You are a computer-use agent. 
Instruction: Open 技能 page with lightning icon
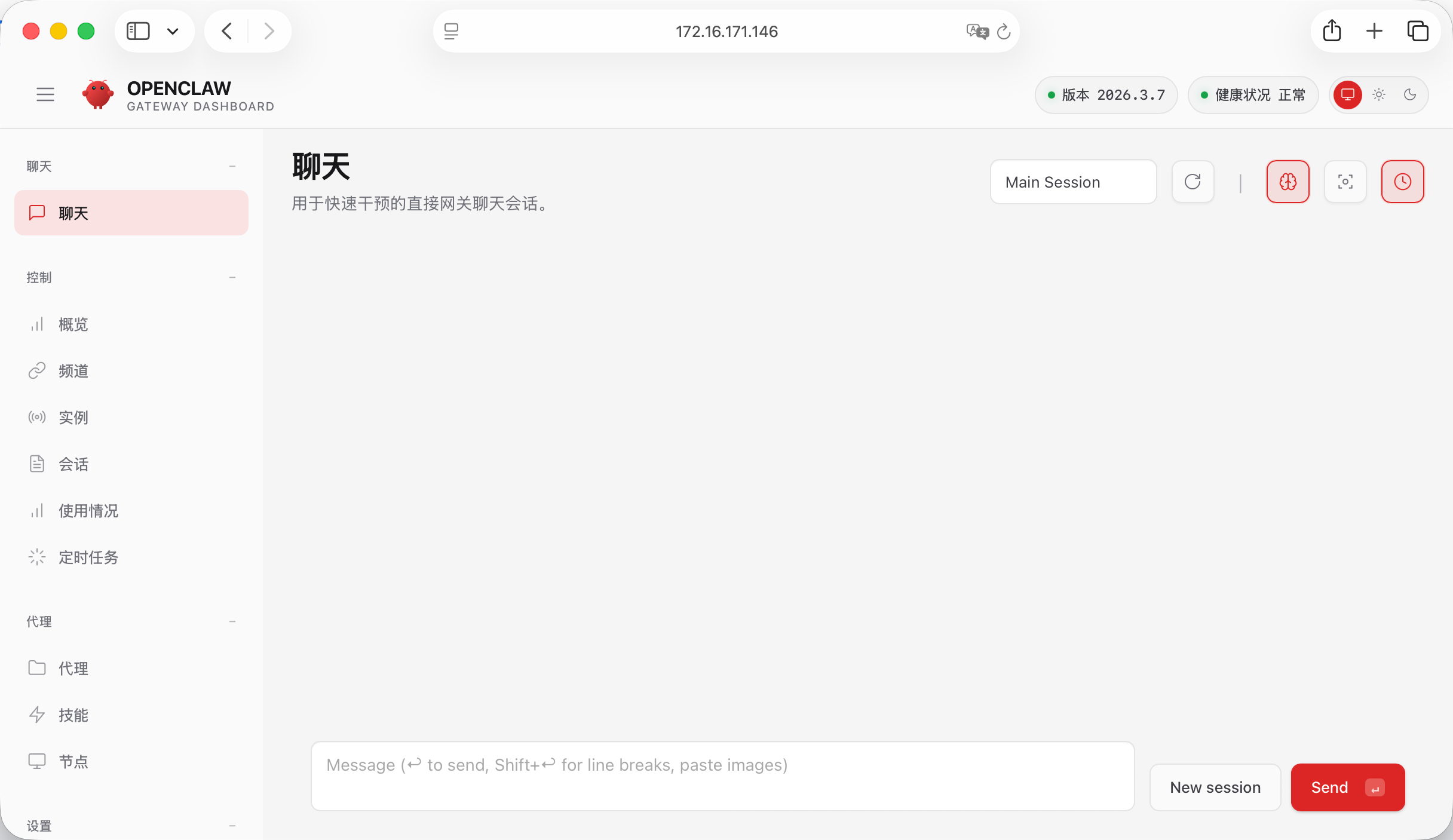coord(73,715)
